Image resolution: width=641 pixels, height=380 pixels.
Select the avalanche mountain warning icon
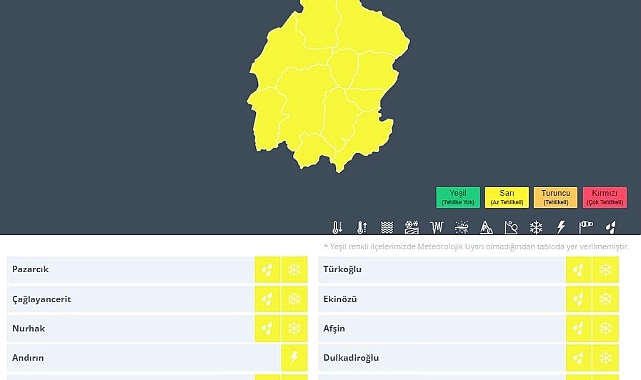click(486, 227)
